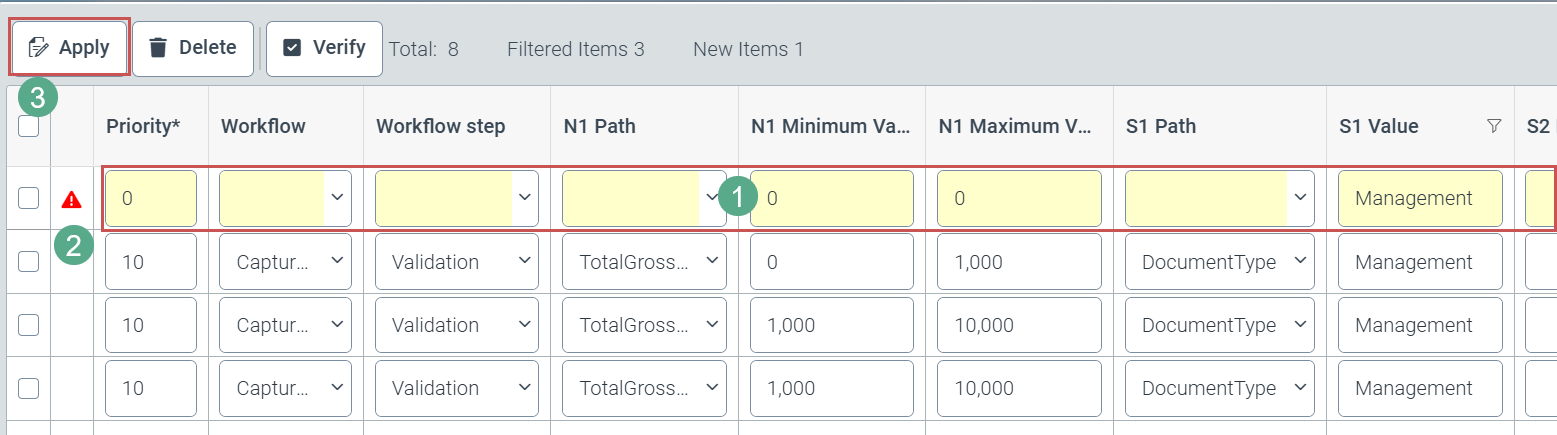Select the checkbox of the 0 to 1,000 row
The height and width of the screenshot is (435, 1557).
click(x=29, y=262)
